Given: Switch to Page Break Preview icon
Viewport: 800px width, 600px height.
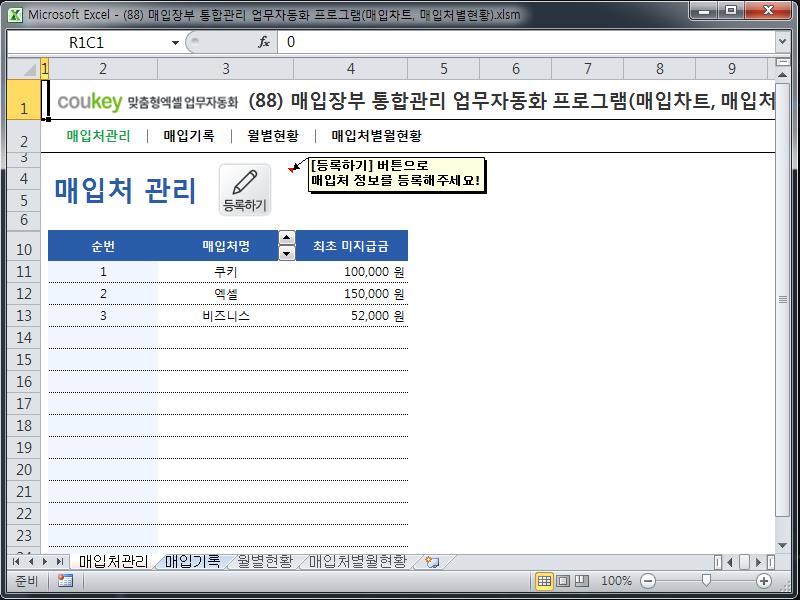Looking at the screenshot, I should (582, 581).
